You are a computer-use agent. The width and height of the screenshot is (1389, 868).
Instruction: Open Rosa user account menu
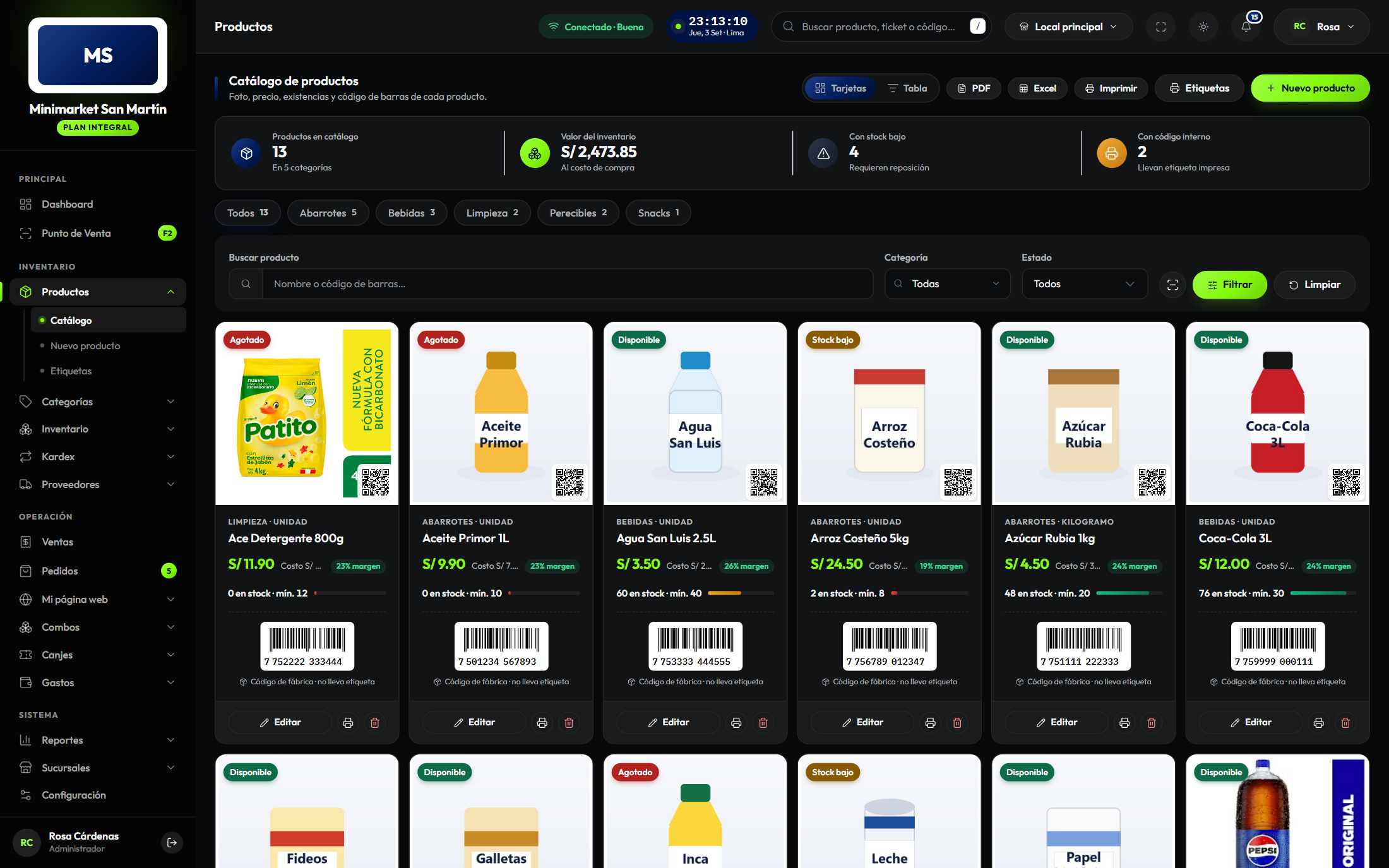1322,27
